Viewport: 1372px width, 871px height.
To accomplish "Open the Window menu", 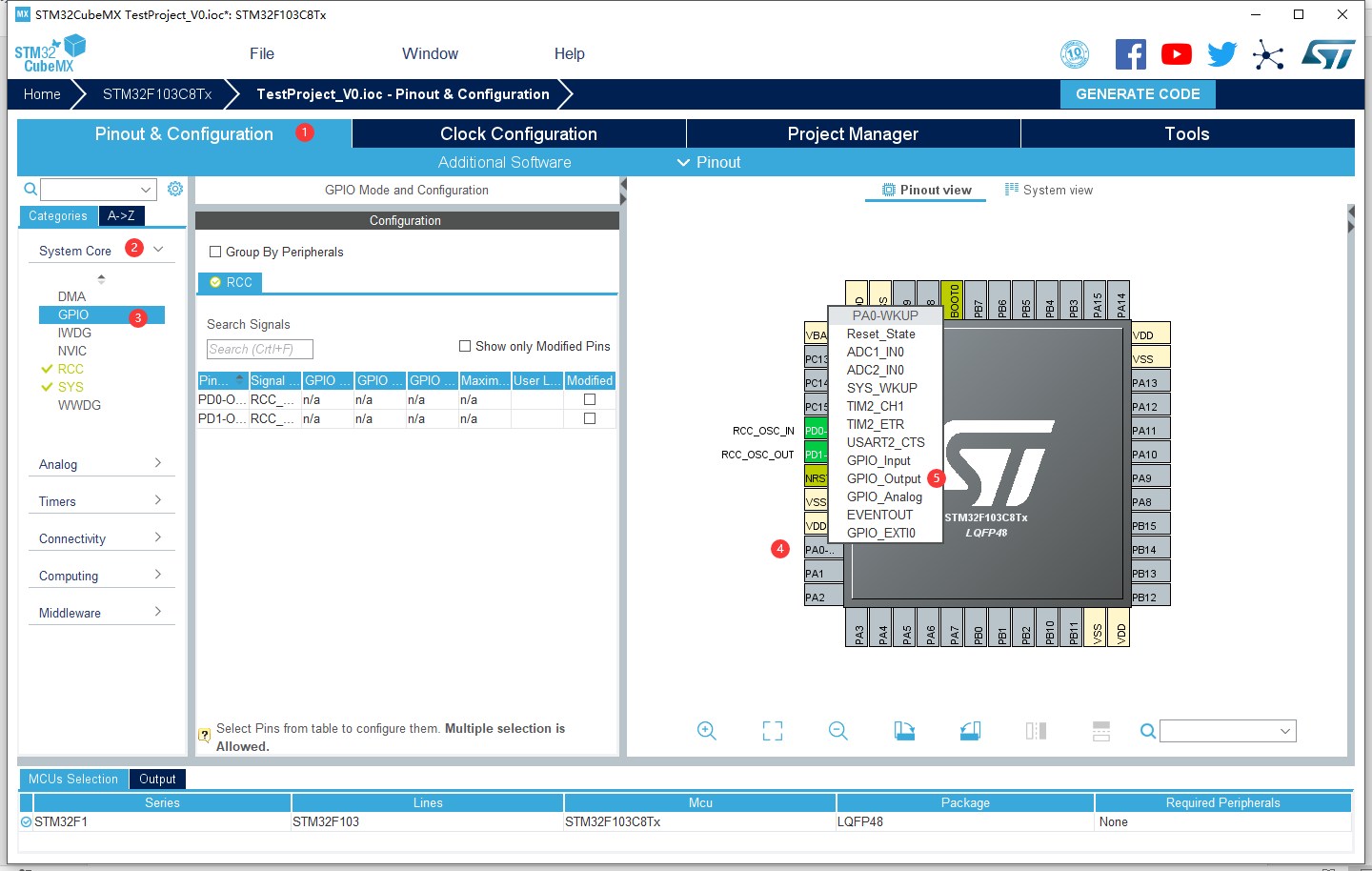I will click(430, 54).
